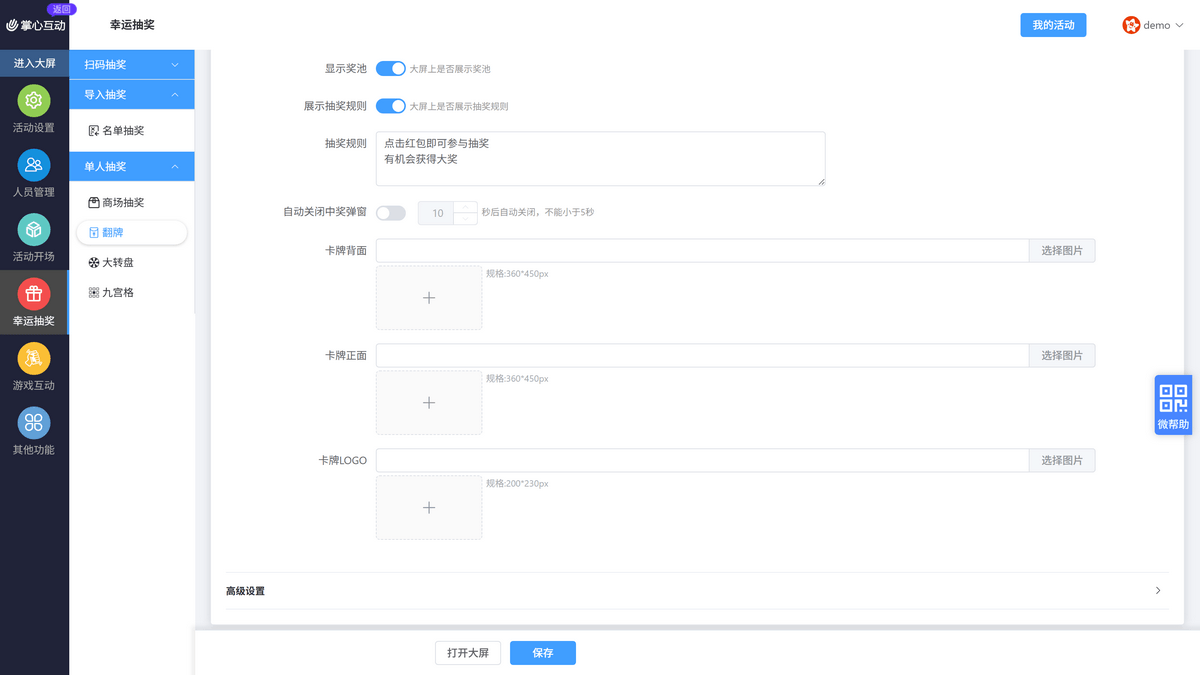Click the 幸运抽奖 page title
1200x675 pixels.
132,25
